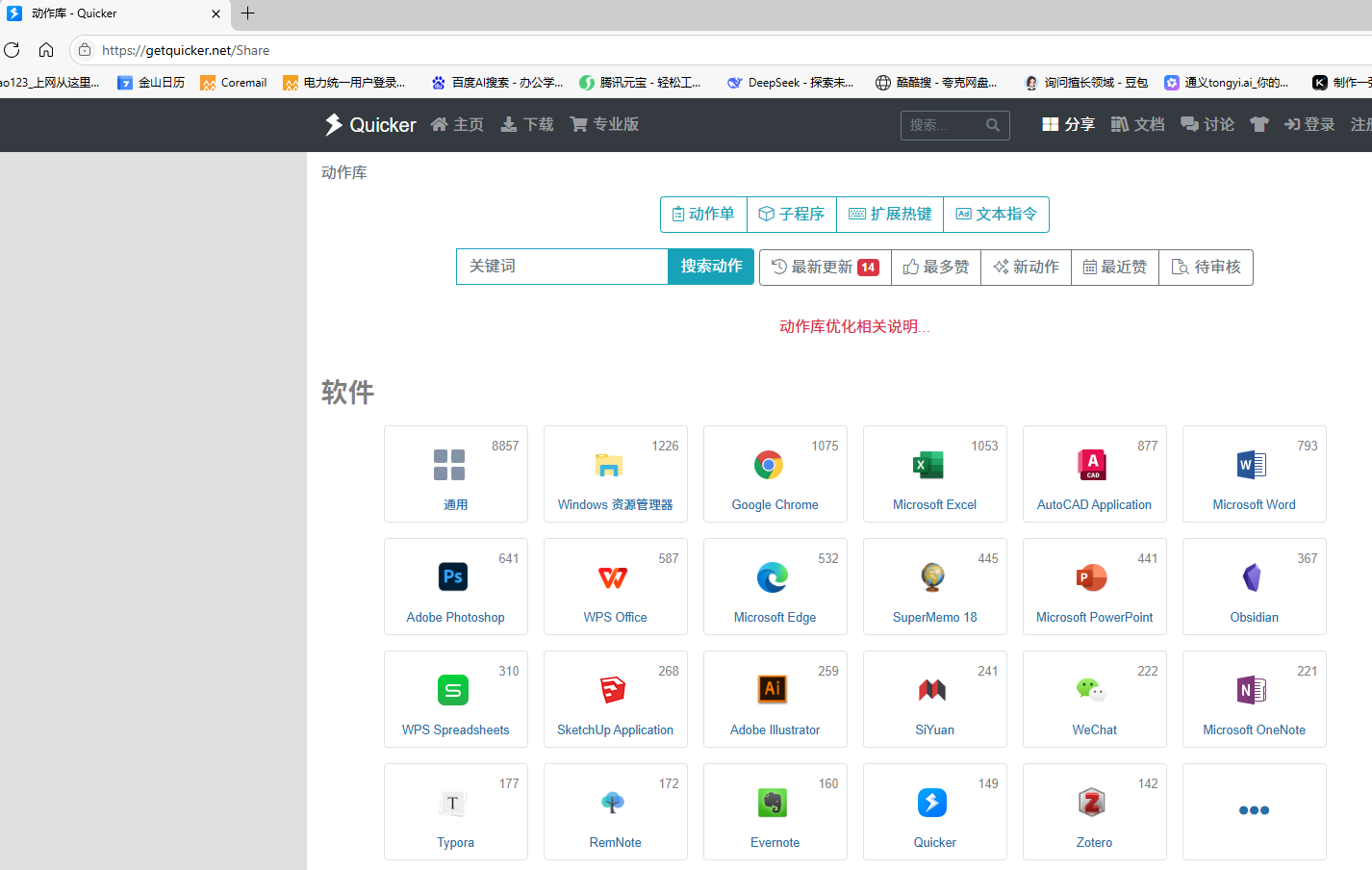
Task: Open 百度AI搜索 bookmark
Action: pos(497,83)
